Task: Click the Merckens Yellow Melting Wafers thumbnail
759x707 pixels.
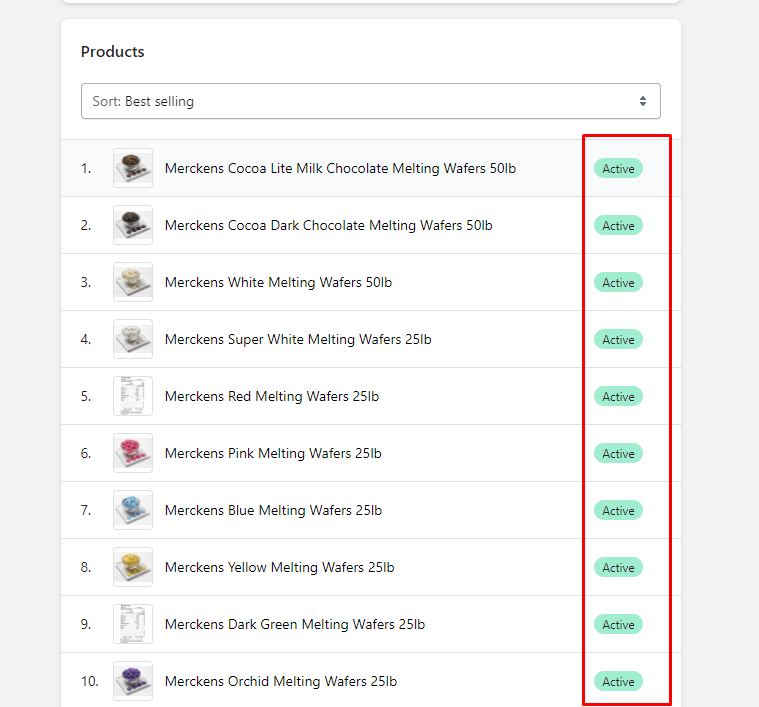Action: click(133, 567)
